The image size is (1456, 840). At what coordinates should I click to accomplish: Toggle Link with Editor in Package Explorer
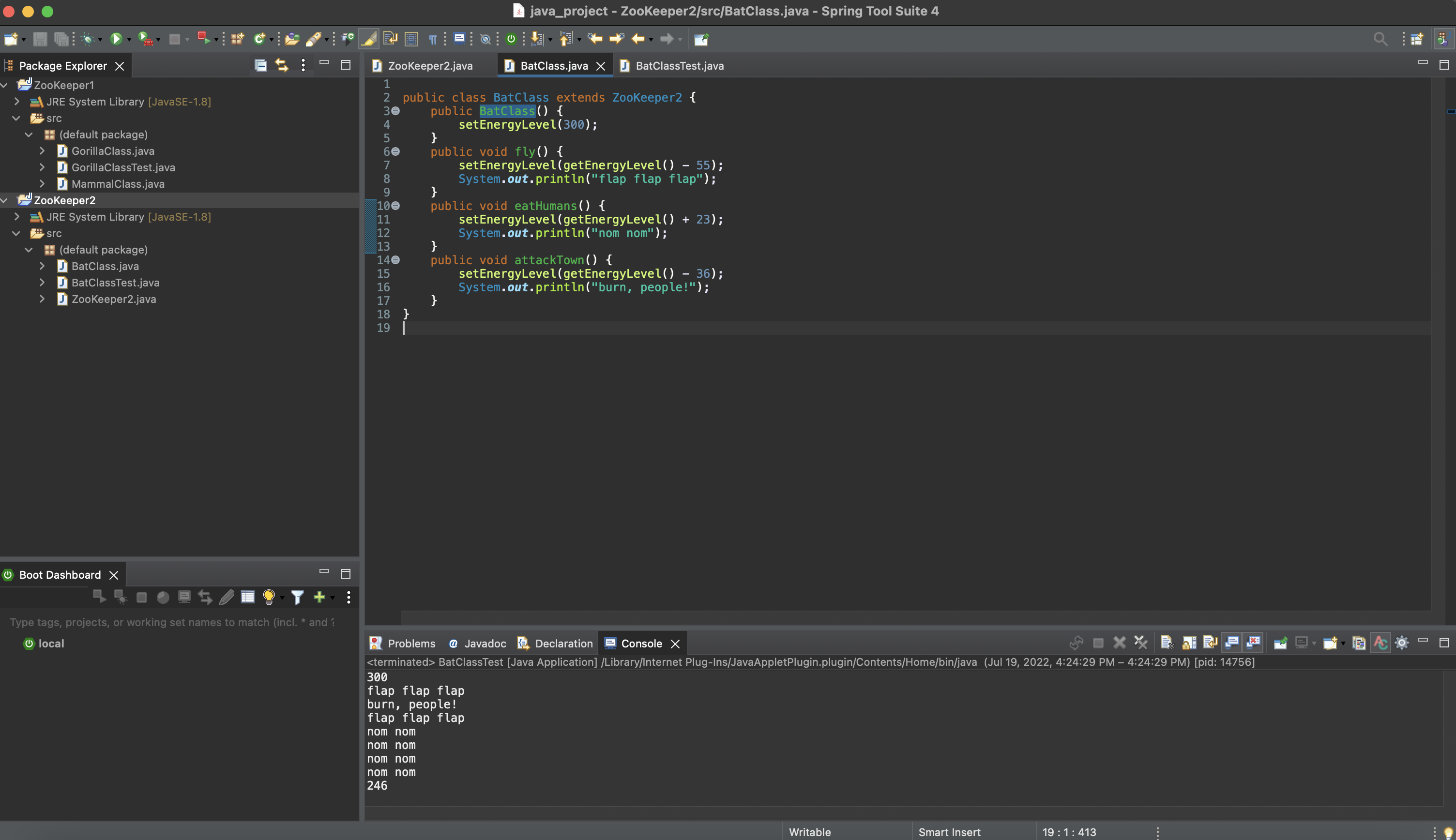[282, 65]
